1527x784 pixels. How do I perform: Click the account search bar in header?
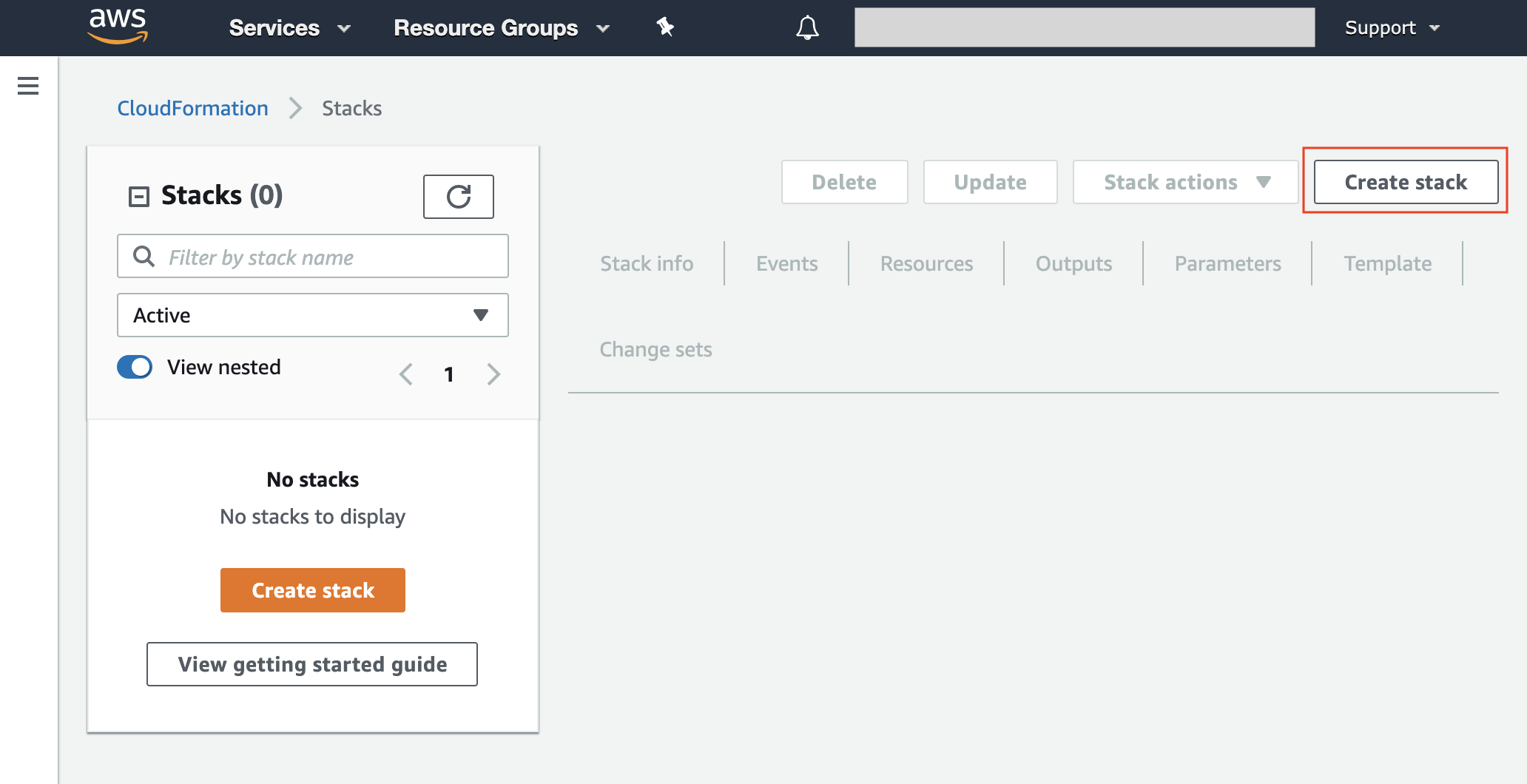pos(1085,27)
